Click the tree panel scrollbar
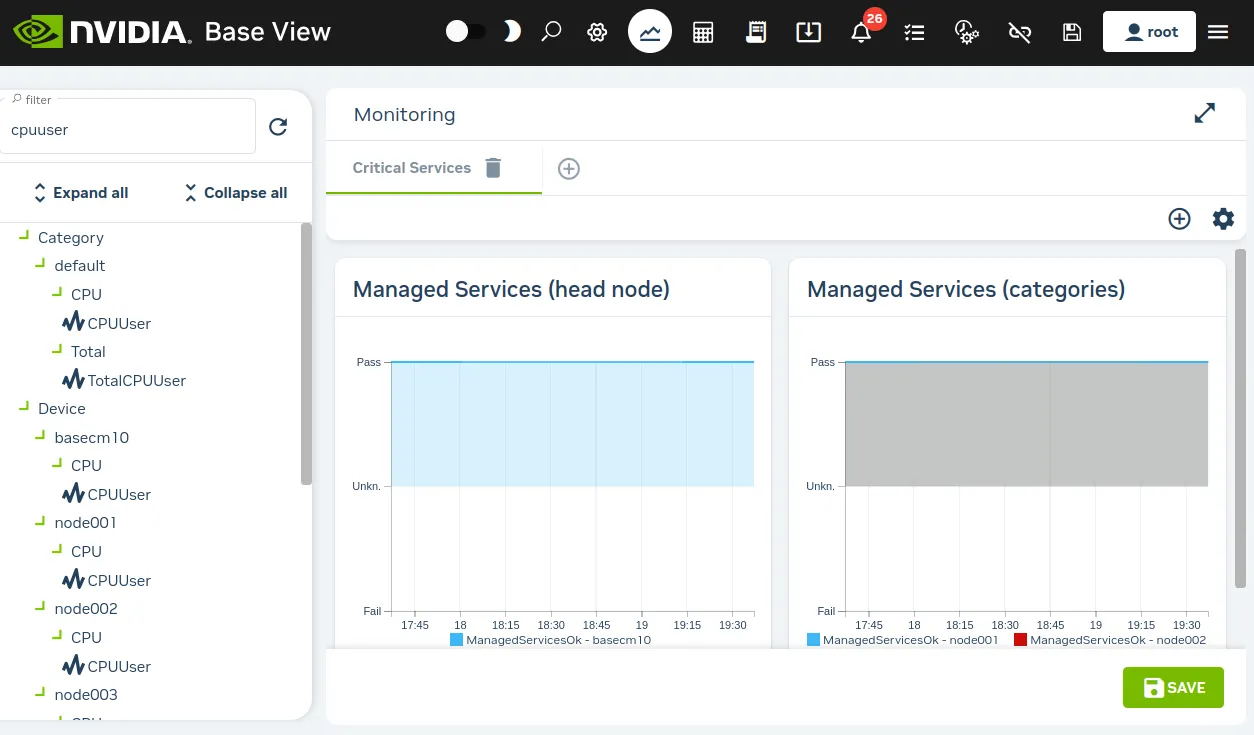Viewport: 1254px width, 735px height. pyautogui.click(x=306, y=354)
